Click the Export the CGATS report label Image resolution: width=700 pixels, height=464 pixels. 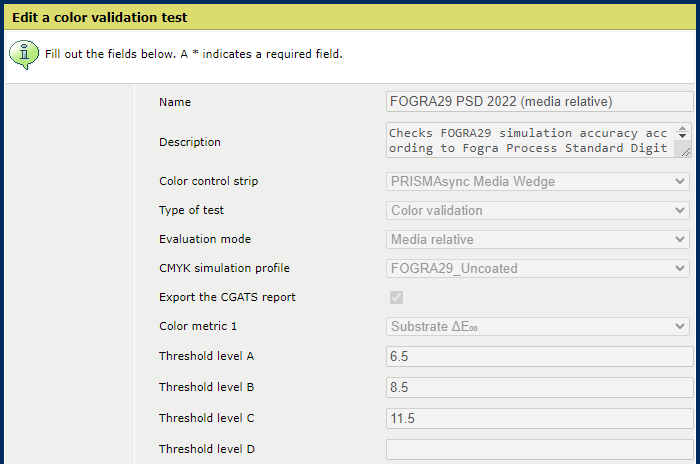227,297
